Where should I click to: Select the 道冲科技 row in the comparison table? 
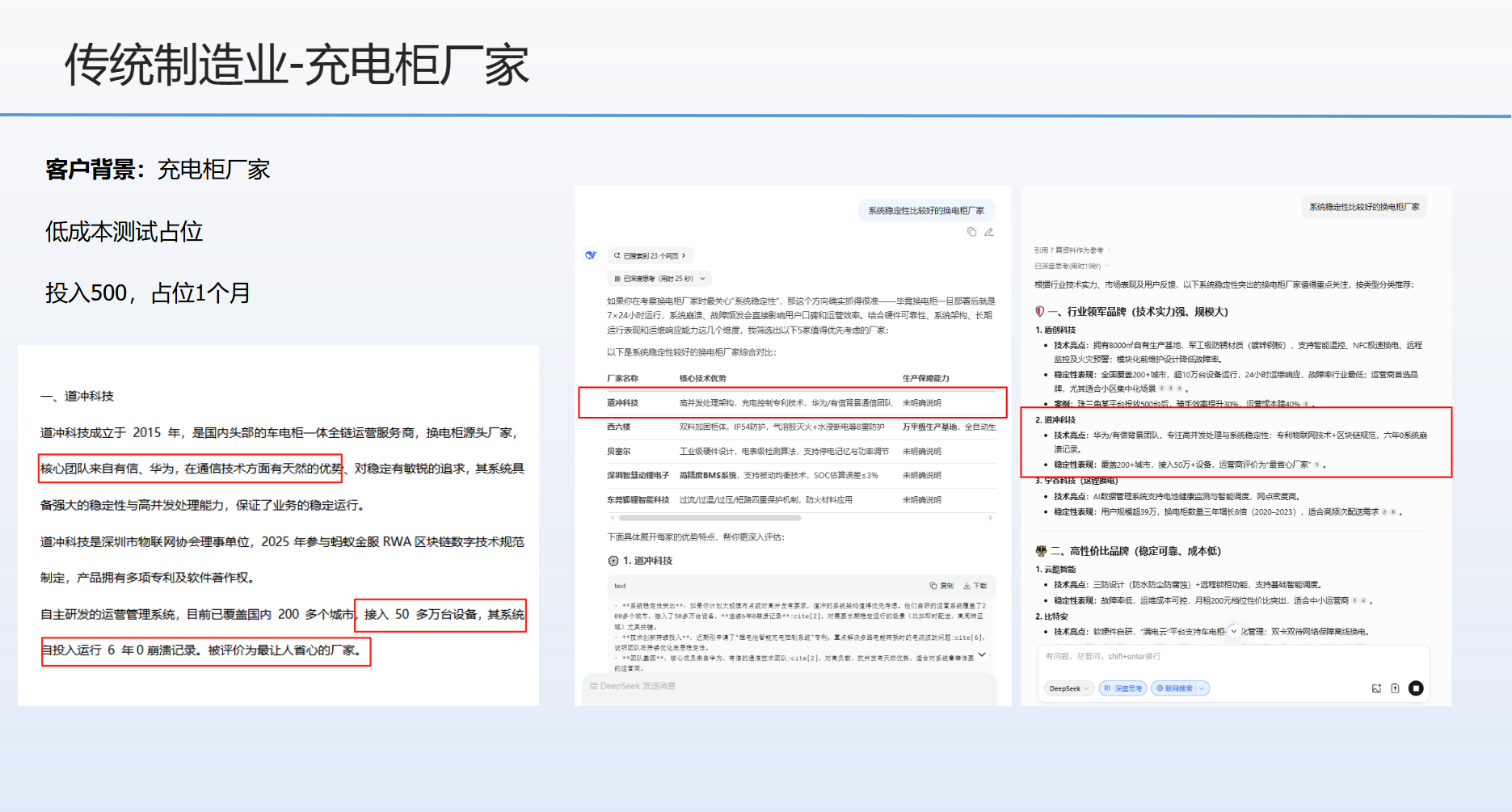793,402
